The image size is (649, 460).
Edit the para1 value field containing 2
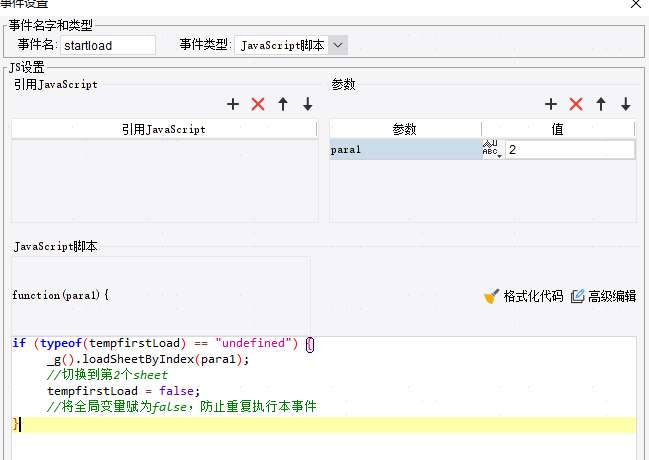point(570,149)
